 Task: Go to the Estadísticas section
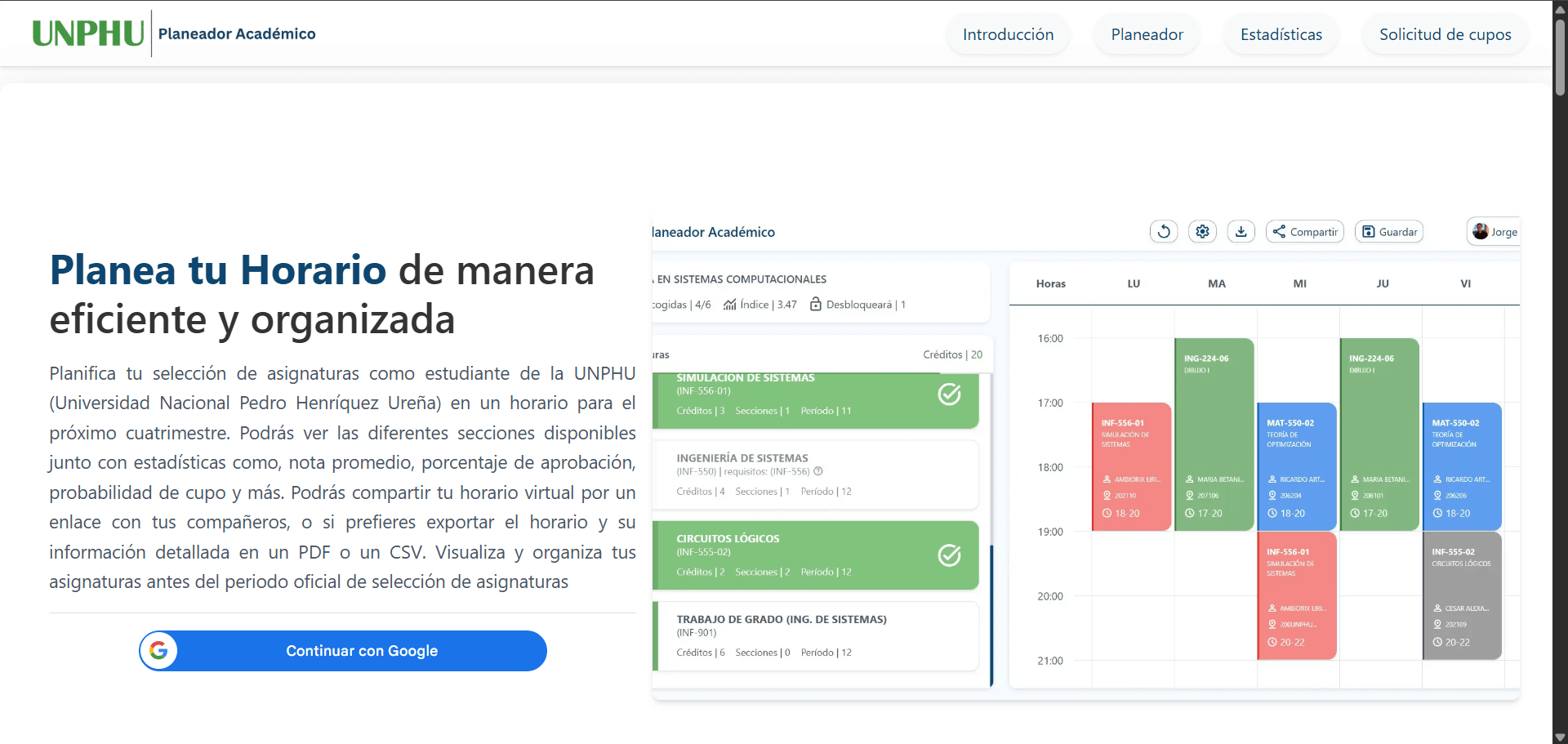coord(1281,34)
